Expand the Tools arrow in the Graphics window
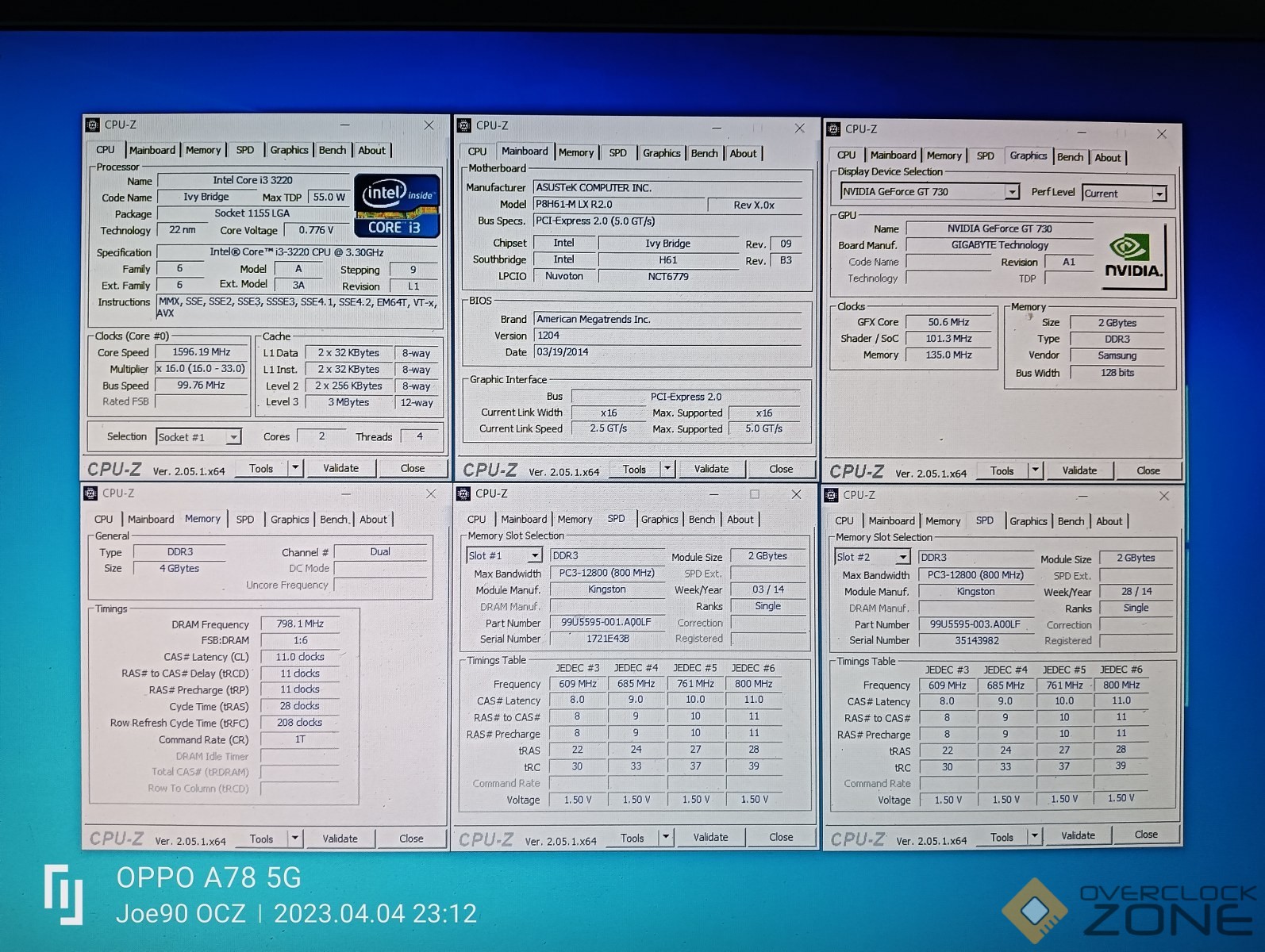Viewport: 1265px width, 952px height. click(x=1035, y=470)
